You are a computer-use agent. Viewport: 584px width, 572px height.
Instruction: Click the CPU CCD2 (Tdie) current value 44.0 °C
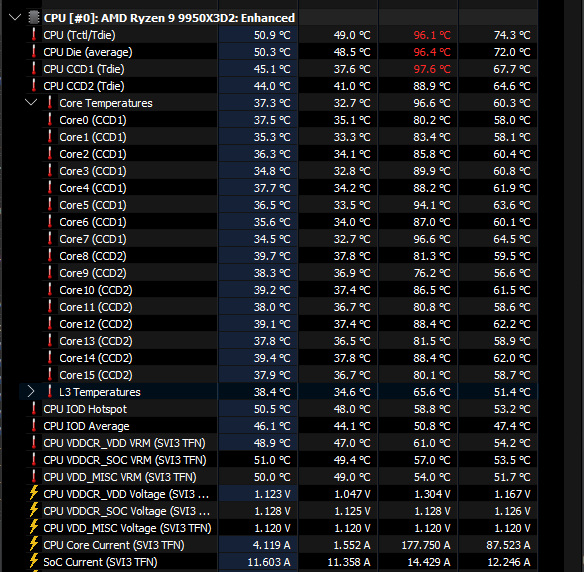pyautogui.click(x=272, y=86)
